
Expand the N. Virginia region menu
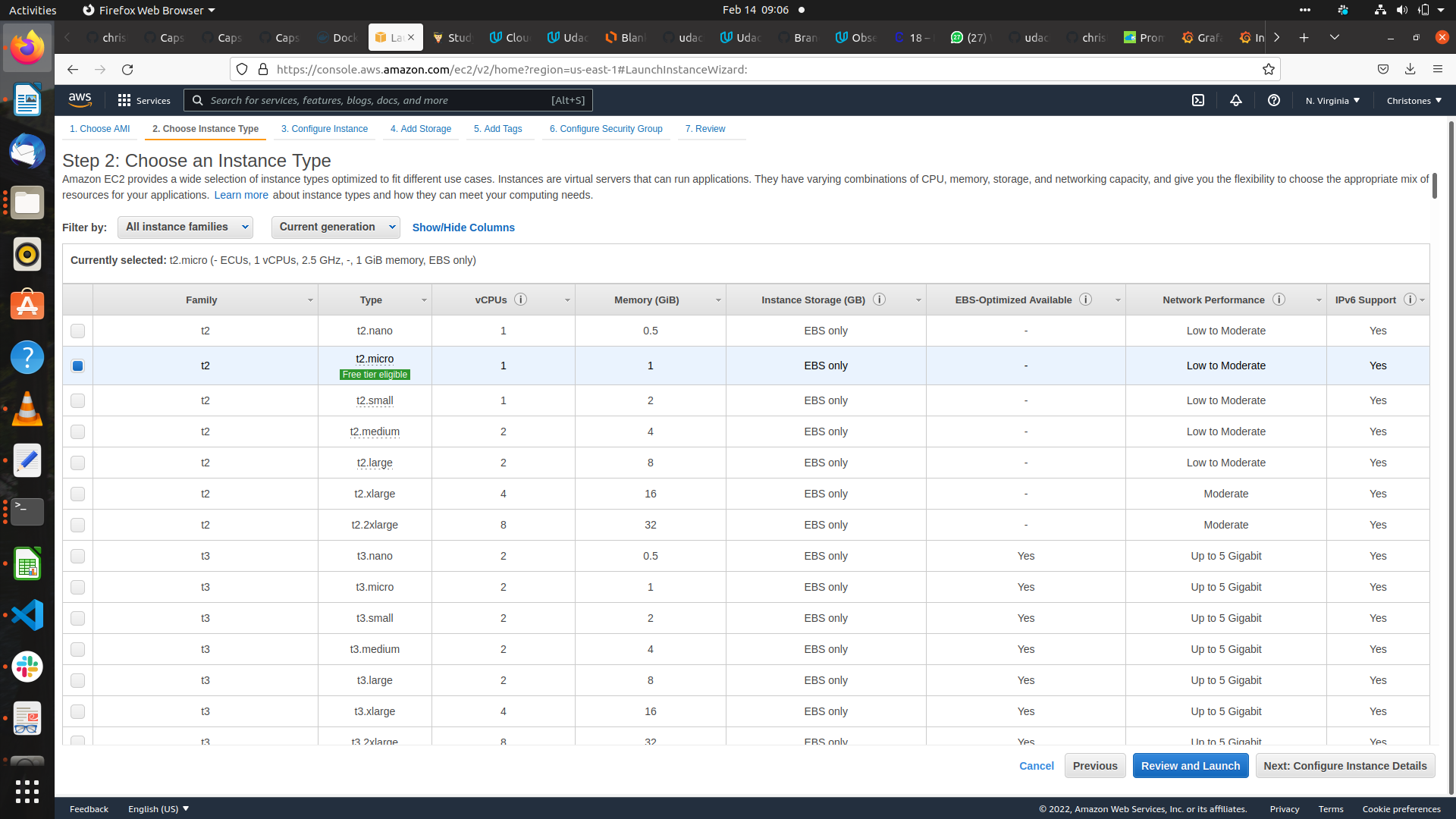pyautogui.click(x=1332, y=100)
